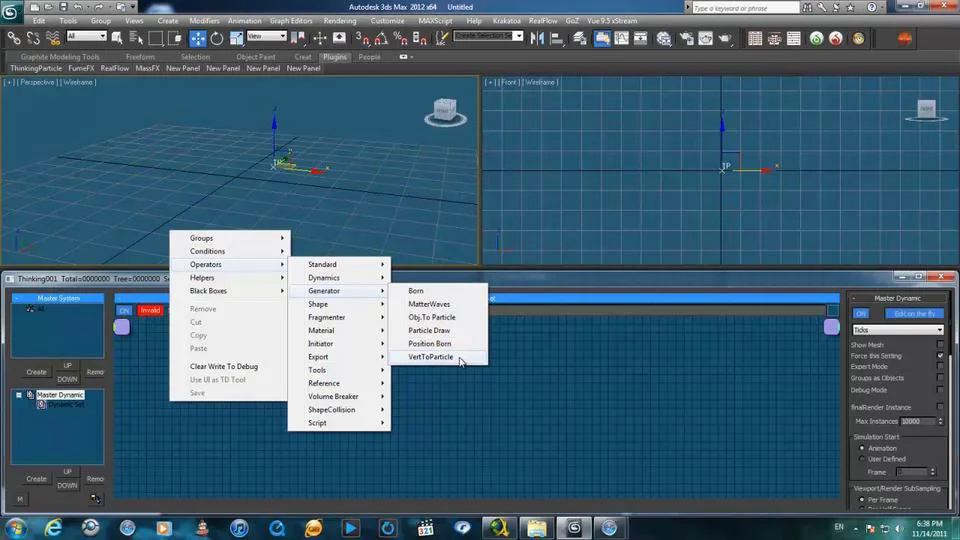Switch to the Freeform ribbon tab

point(140,57)
